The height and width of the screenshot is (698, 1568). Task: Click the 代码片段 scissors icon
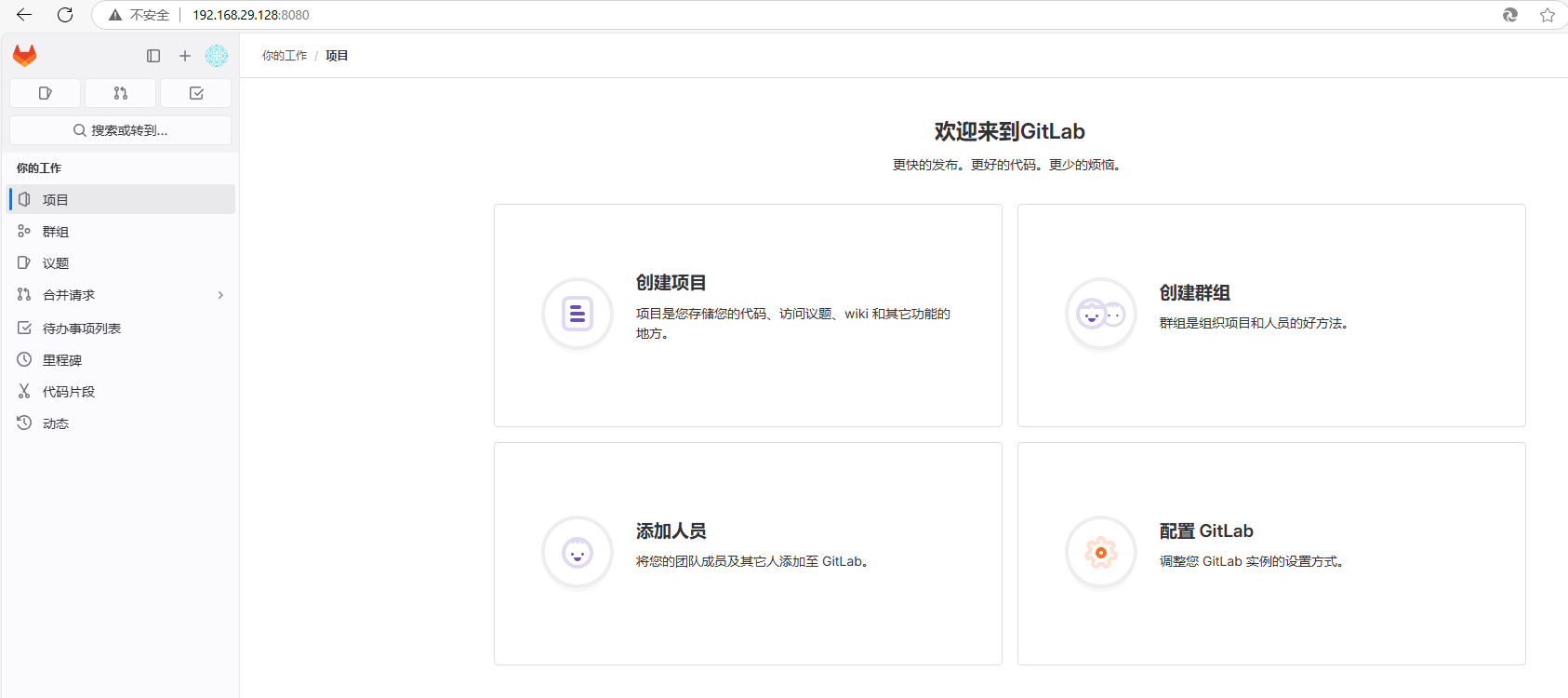pyautogui.click(x=24, y=391)
